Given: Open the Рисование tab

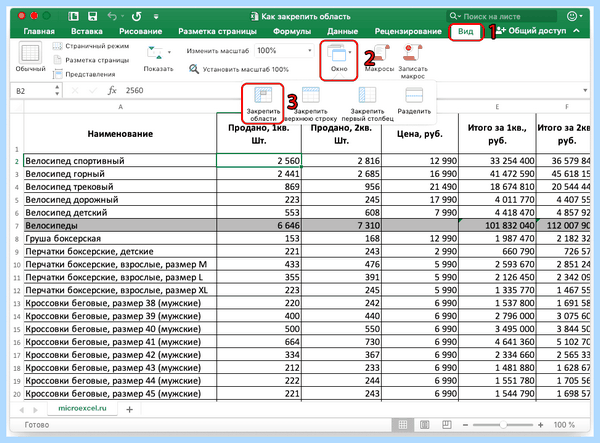Looking at the screenshot, I should pos(140,31).
